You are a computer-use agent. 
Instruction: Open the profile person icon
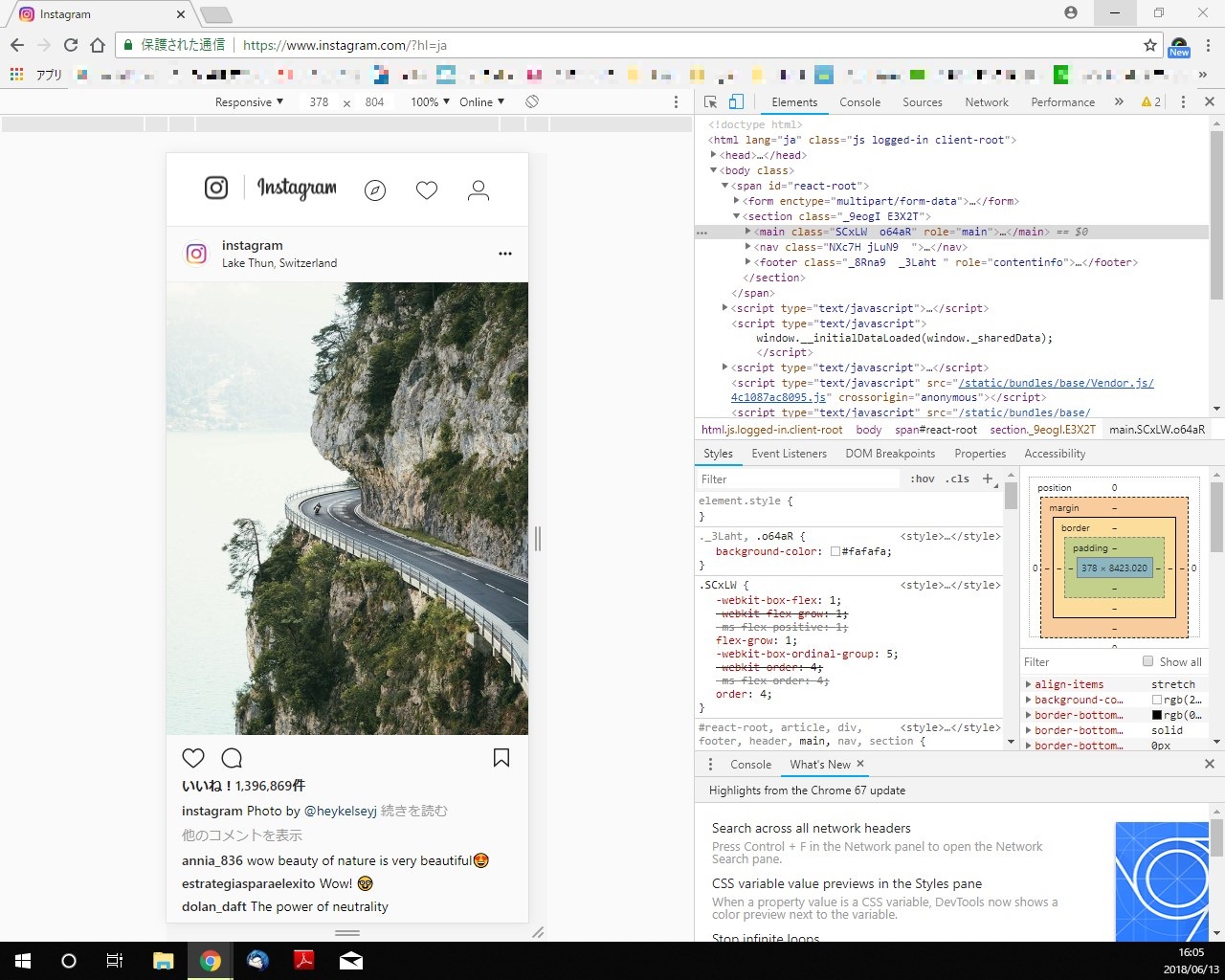[479, 190]
